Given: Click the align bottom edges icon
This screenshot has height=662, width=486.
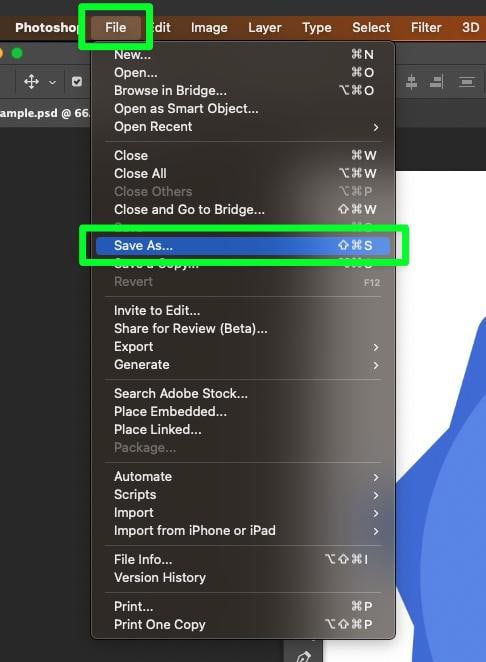Looking at the screenshot, I should pos(437,82).
